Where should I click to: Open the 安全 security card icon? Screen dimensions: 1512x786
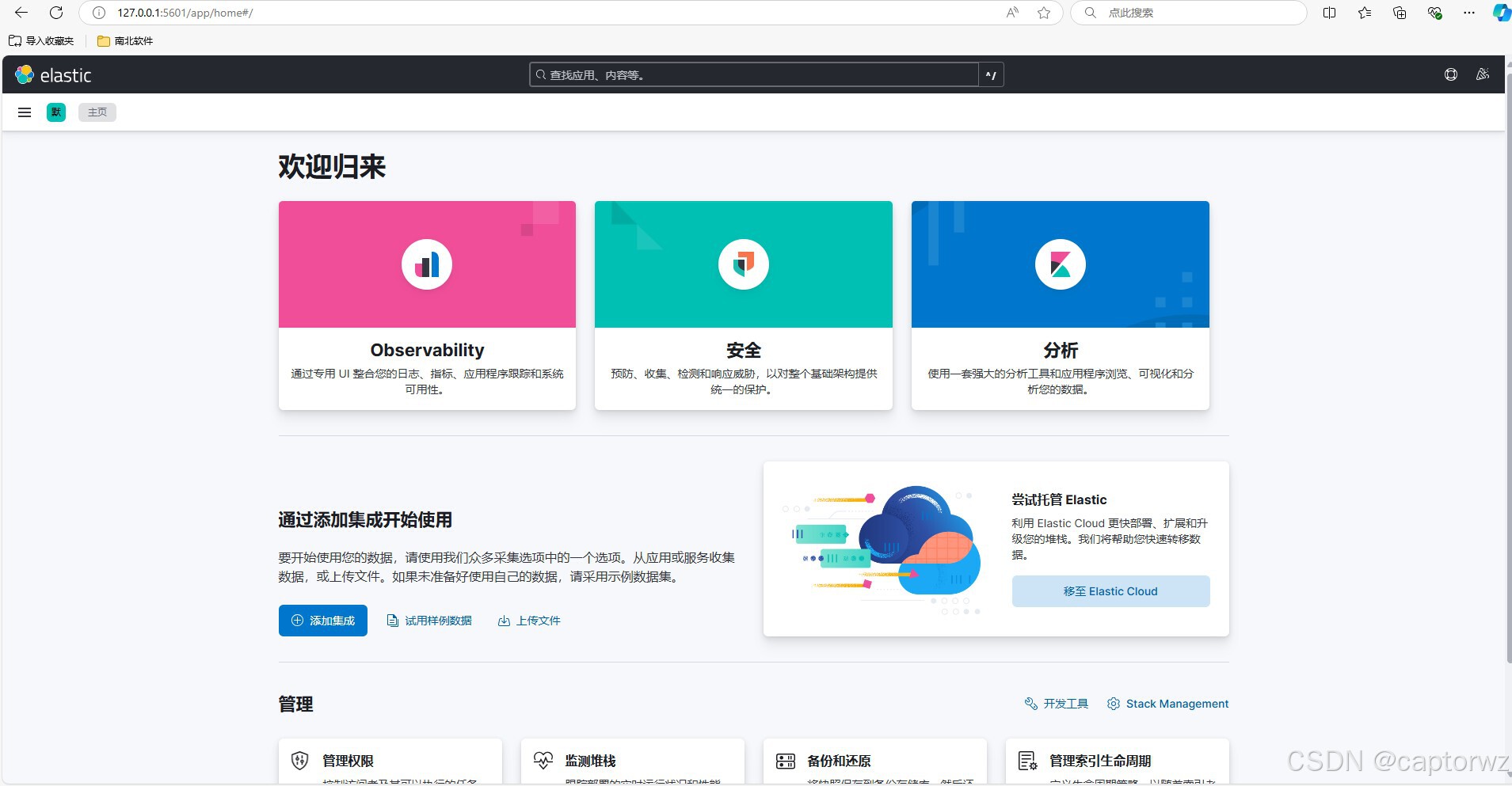coord(744,264)
